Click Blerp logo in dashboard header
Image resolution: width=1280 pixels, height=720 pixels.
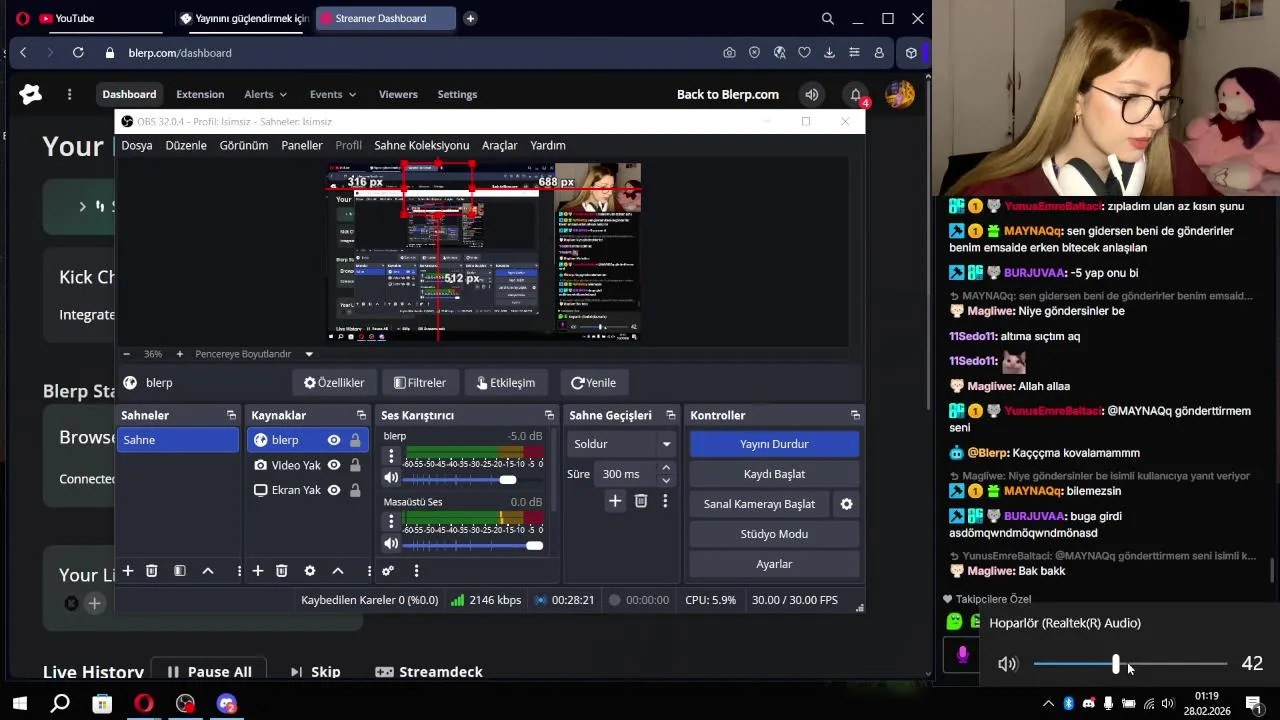(31, 94)
